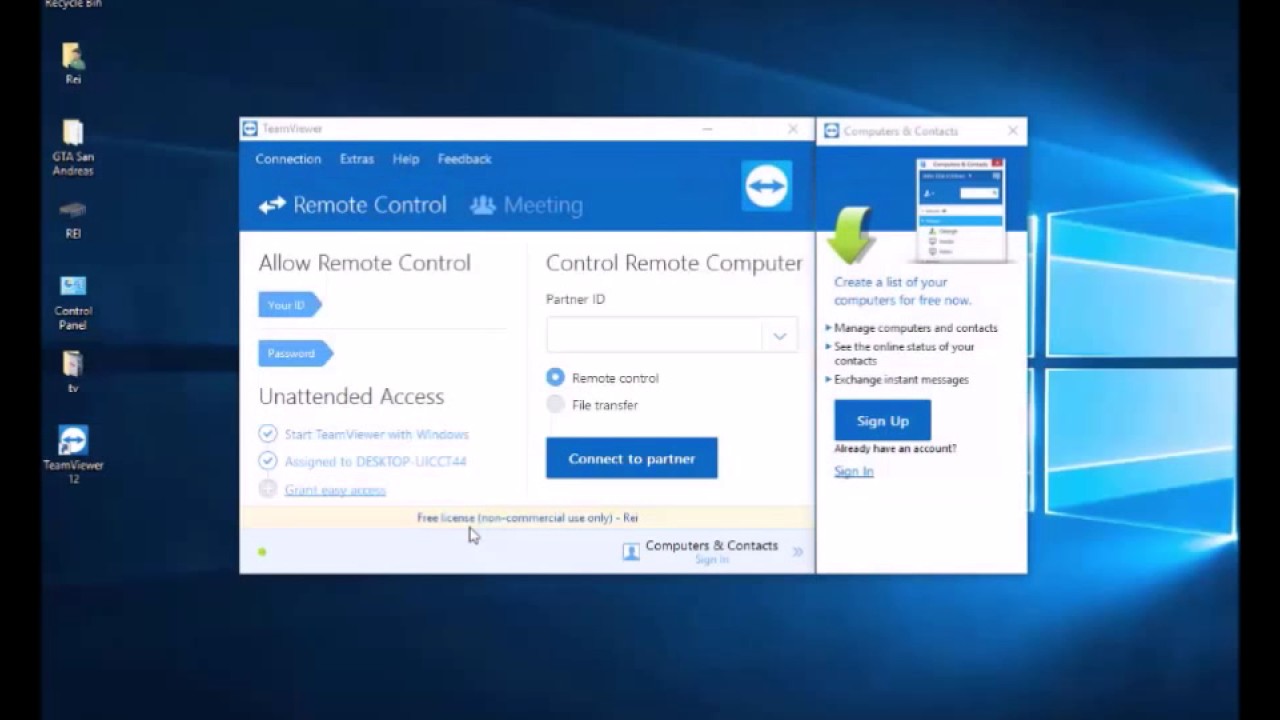Click the Grant easy access link

pos(335,490)
